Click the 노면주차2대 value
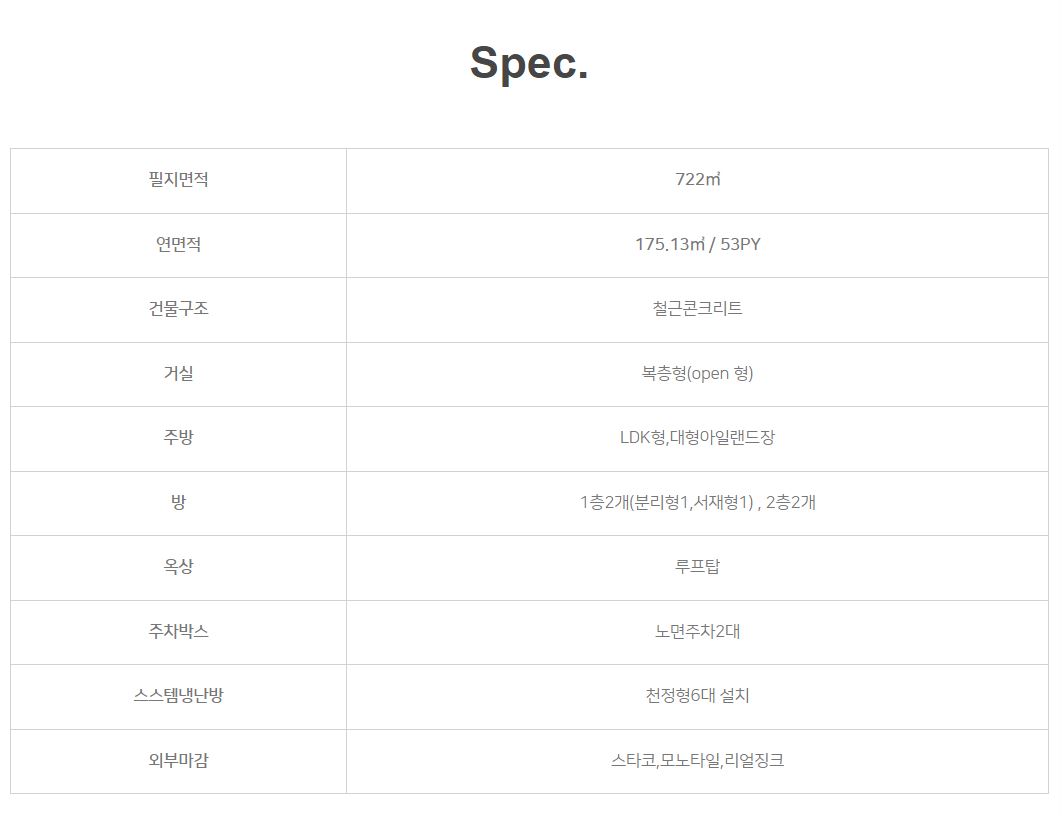The height and width of the screenshot is (816, 1062). 697,631
